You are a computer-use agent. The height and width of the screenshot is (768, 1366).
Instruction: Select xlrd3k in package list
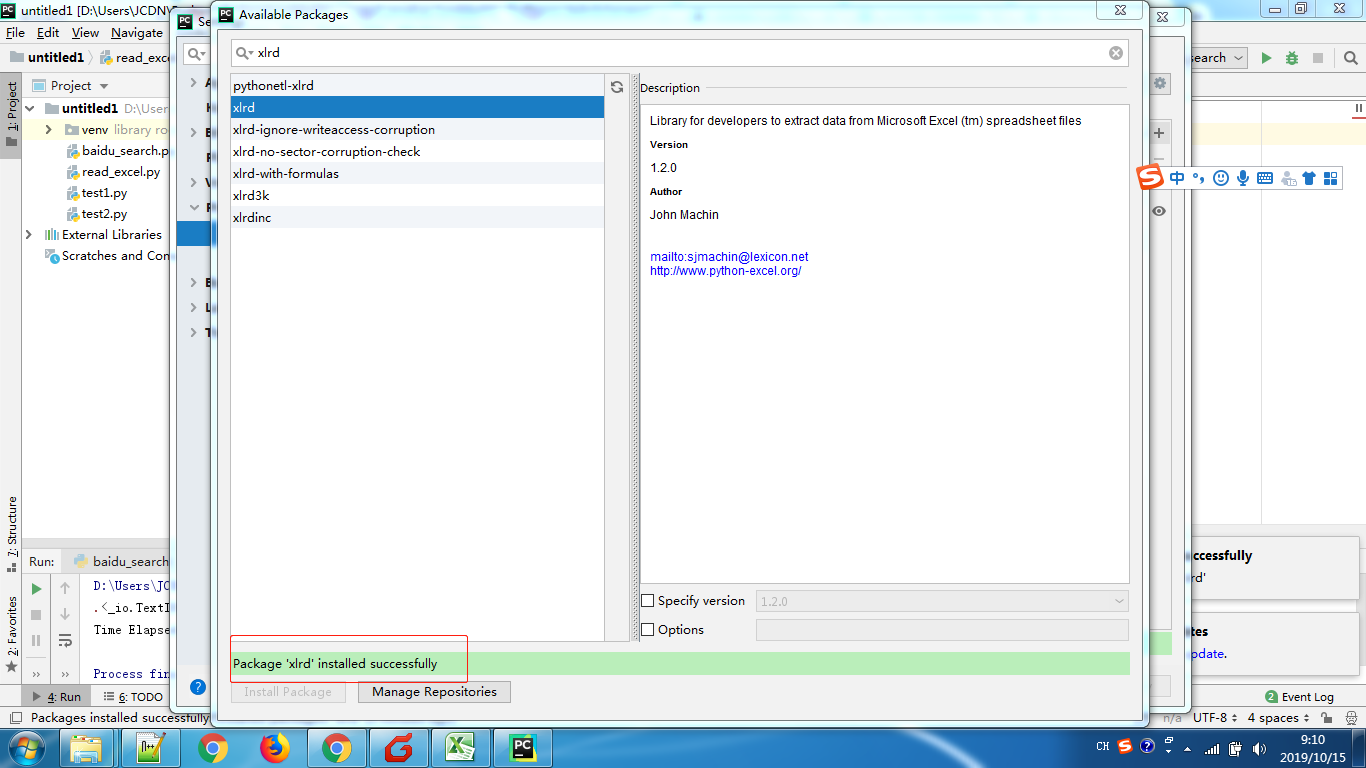(x=417, y=196)
